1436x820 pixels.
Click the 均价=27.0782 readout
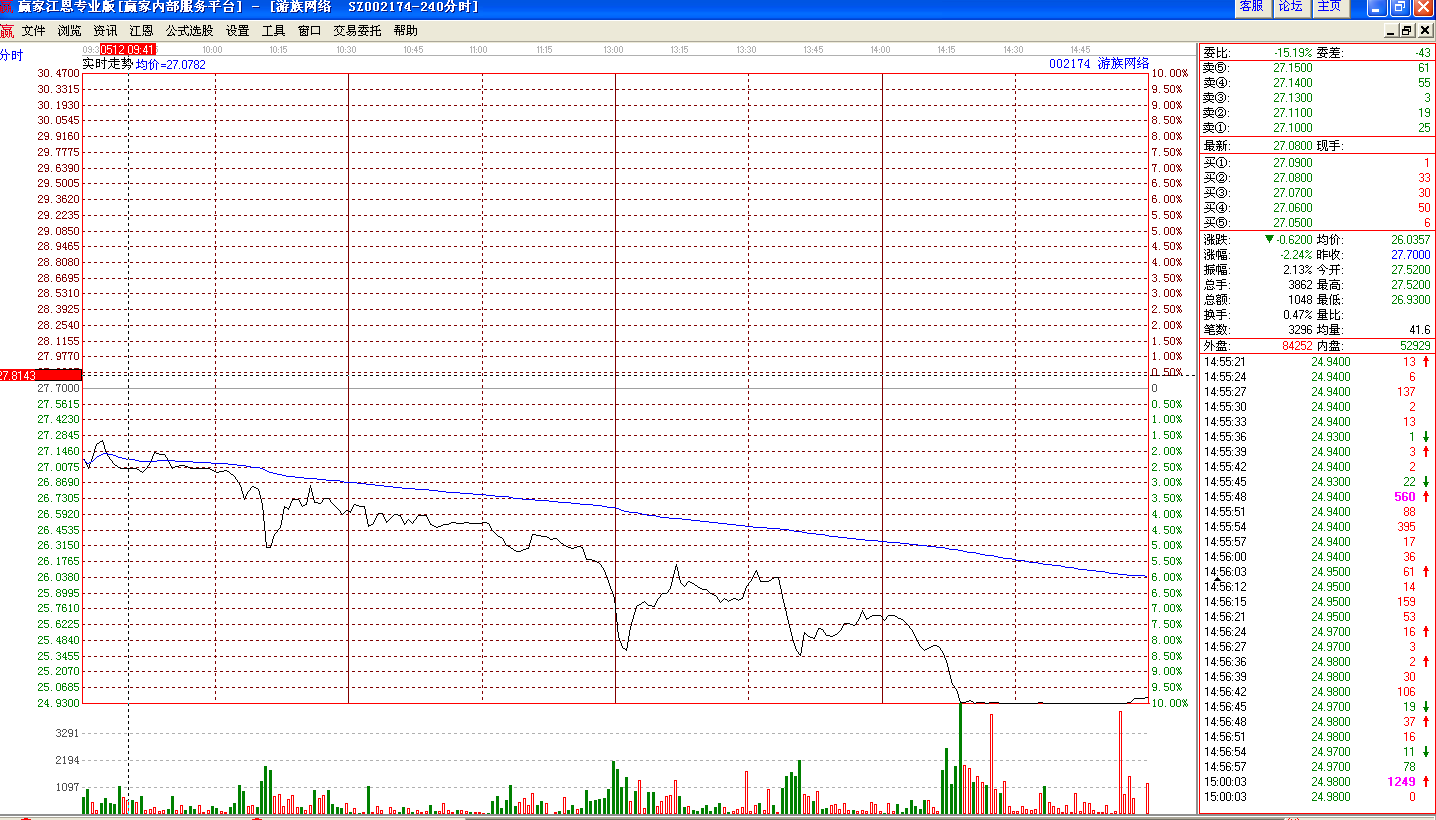171,64
